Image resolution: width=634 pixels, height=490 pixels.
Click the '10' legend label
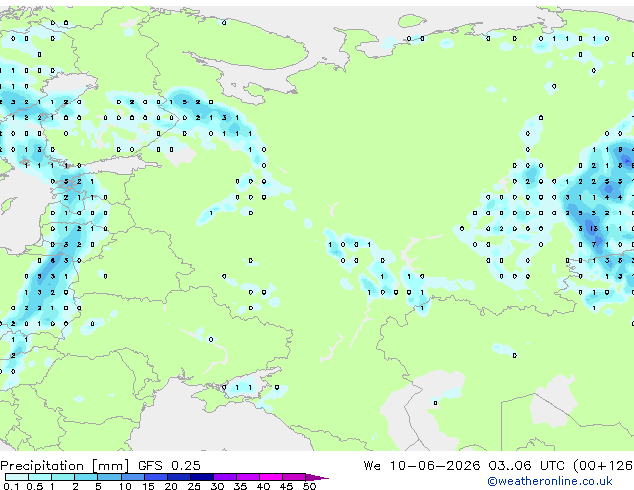125,486
